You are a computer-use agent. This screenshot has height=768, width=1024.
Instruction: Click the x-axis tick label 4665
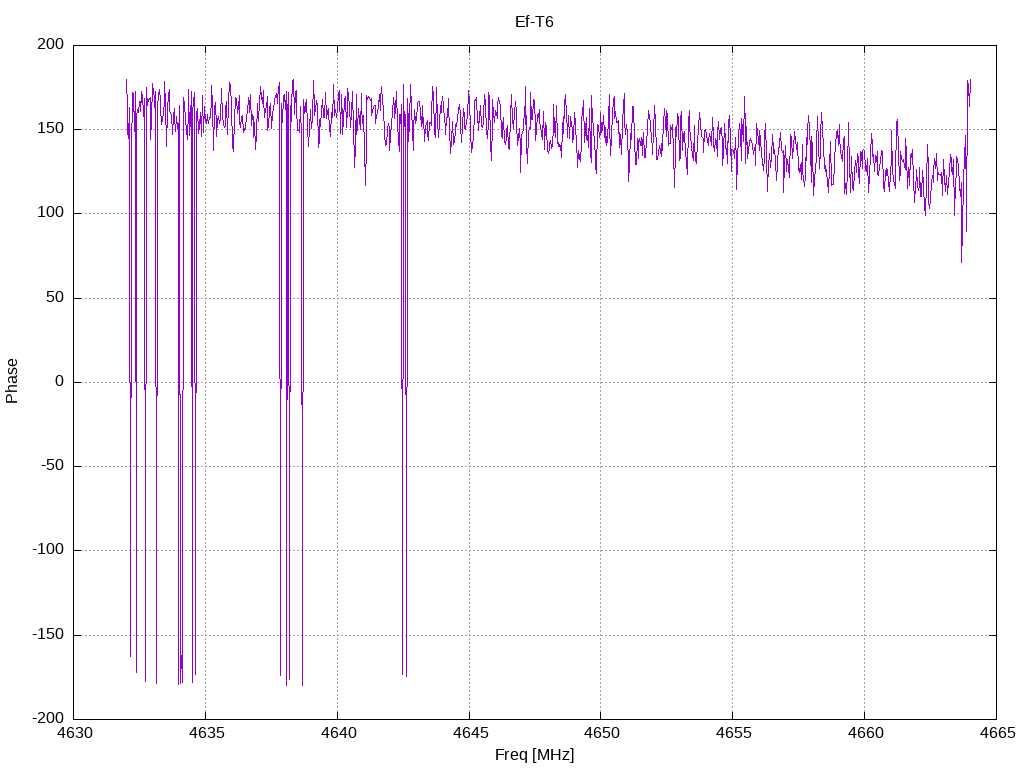coord(997,733)
